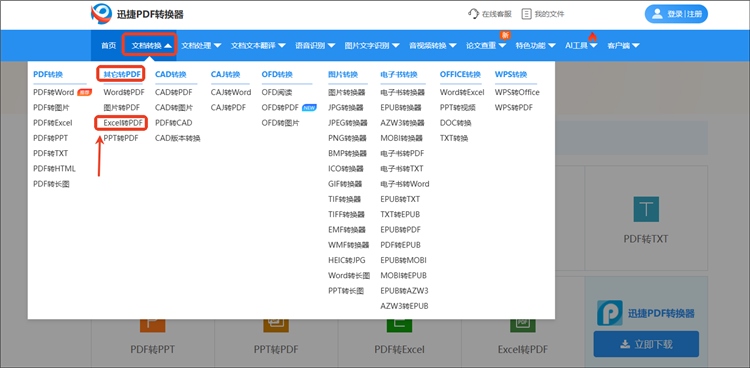Open the WPS转Office link
750x368 pixels.
coord(517,92)
